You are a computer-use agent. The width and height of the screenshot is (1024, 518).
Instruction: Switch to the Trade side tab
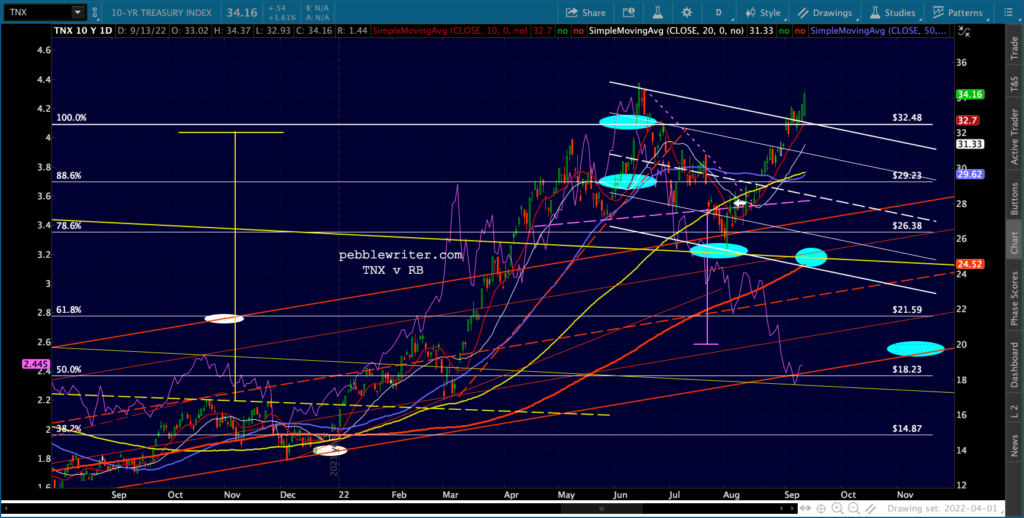pos(1014,50)
